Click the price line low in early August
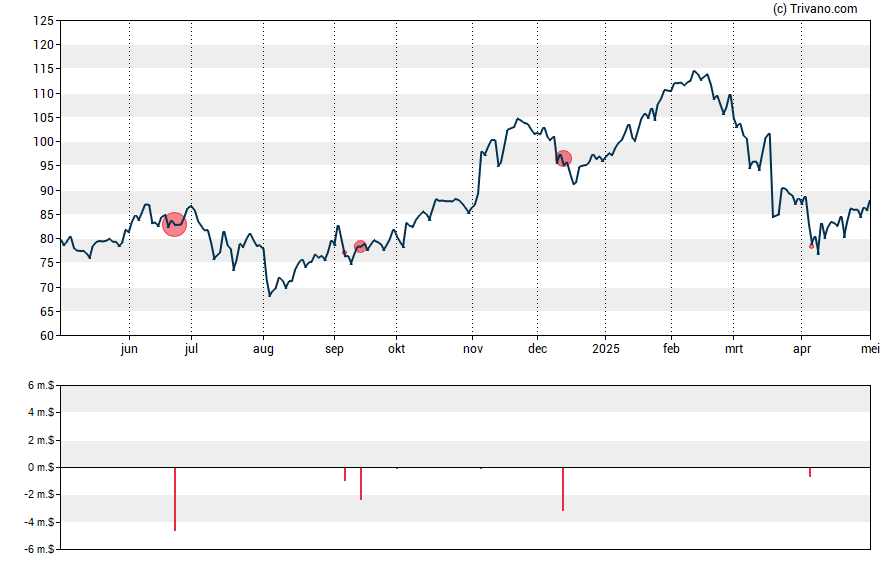 (x=270, y=296)
